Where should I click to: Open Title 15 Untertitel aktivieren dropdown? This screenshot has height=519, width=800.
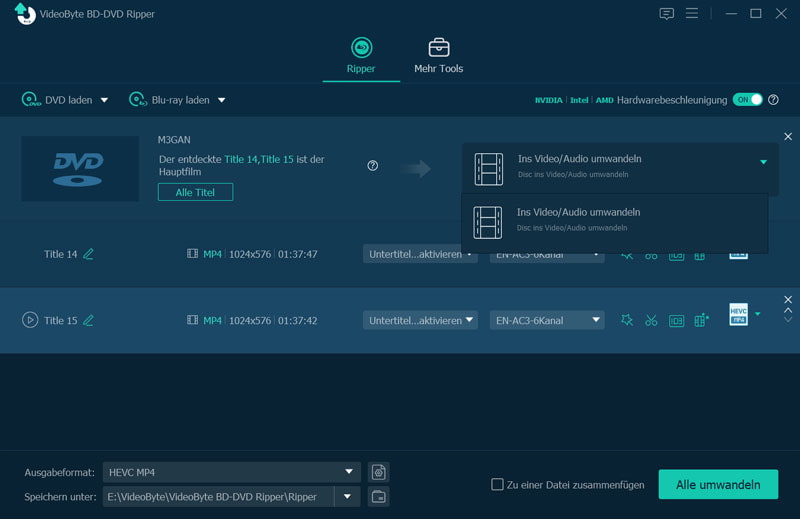pos(420,320)
